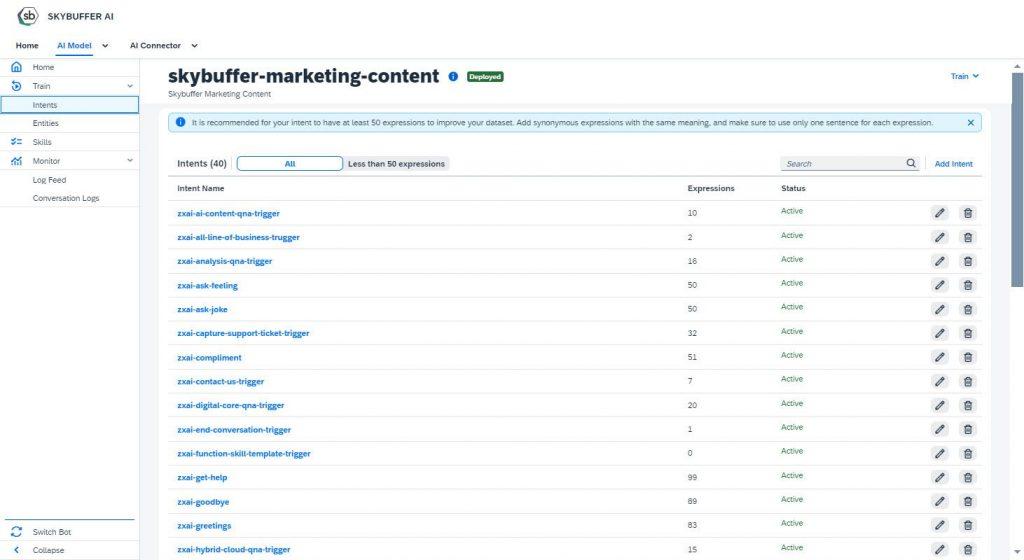Image resolution: width=1024 pixels, height=560 pixels.
Task: Go to Home in top navigation
Action: pos(27,46)
